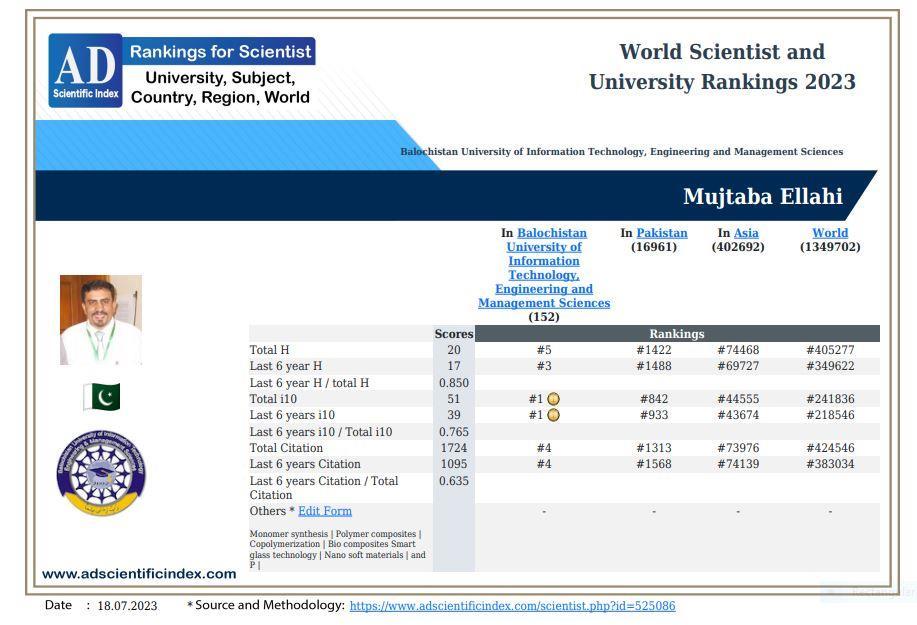Viewport: 917px width, 625px height.
Task: Click Total i10 Asia rank #44555
Action: tap(738, 399)
